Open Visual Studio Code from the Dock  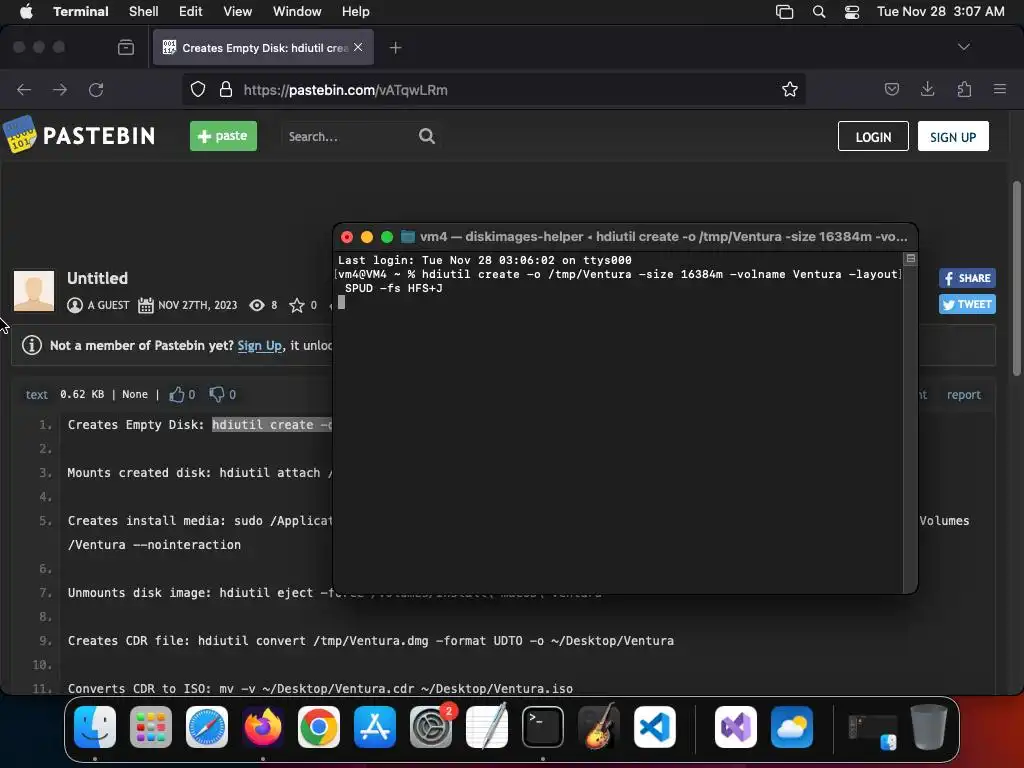(x=654, y=727)
